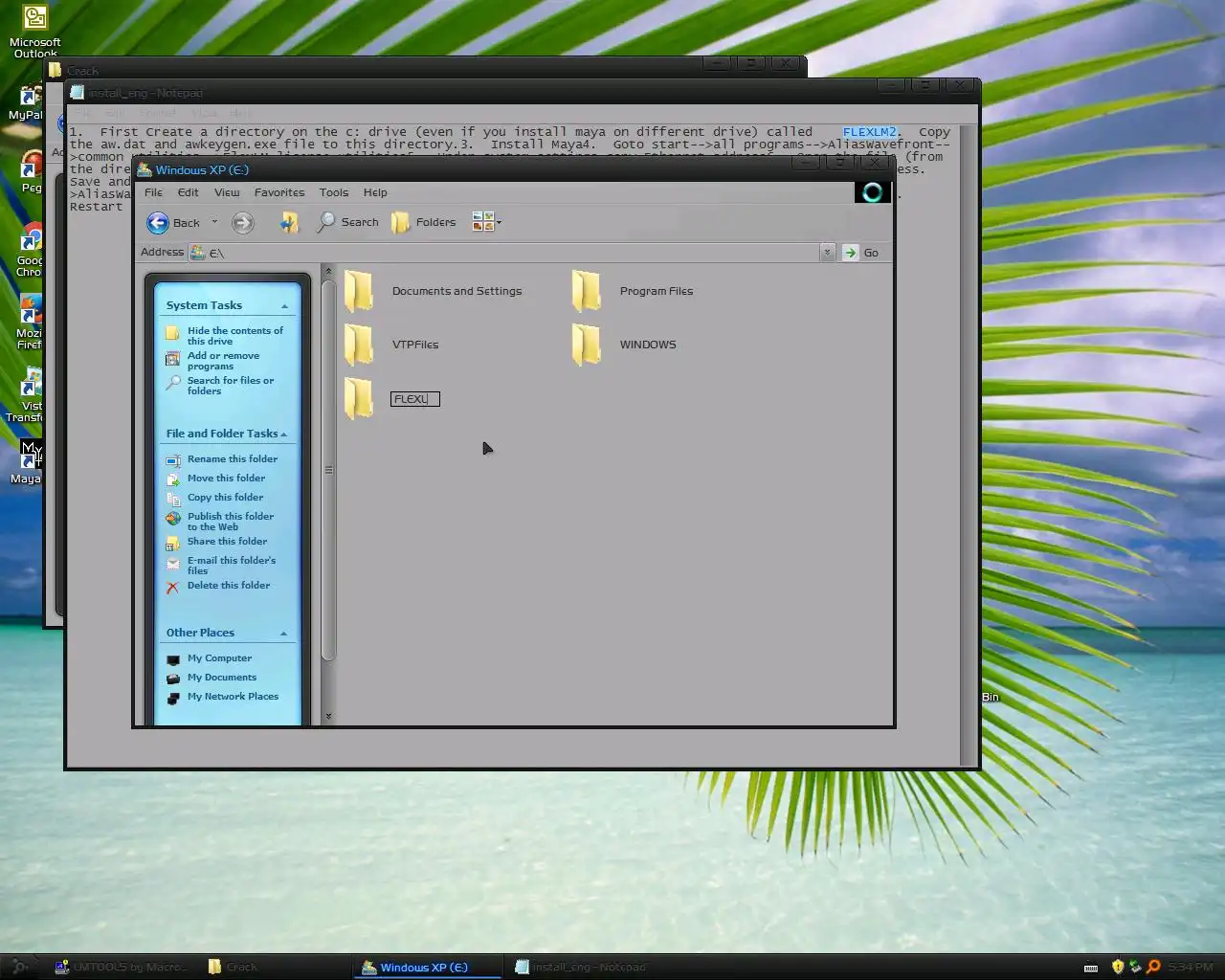The height and width of the screenshot is (980, 1225).
Task: Open the Tools menu in Explorer
Action: pos(334,192)
